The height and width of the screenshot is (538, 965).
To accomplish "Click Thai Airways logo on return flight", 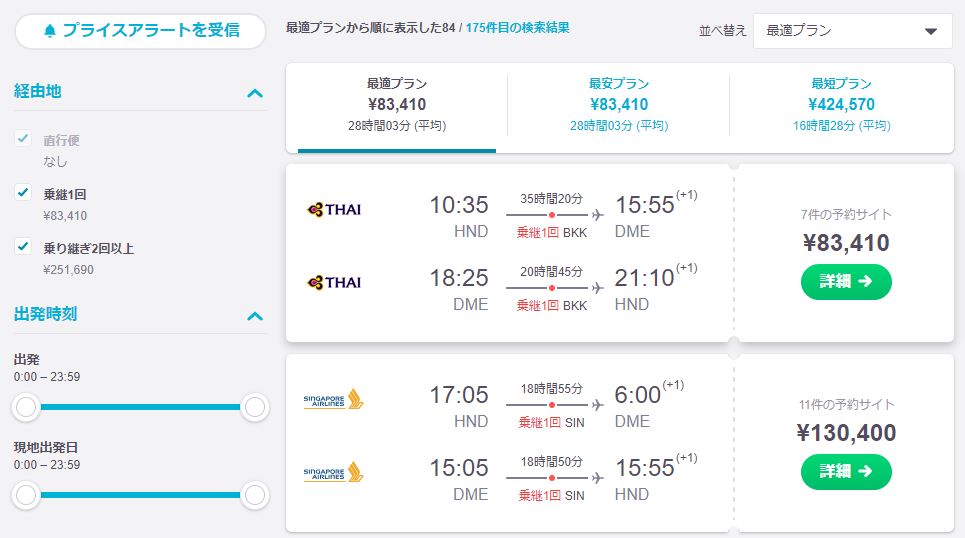I will [x=334, y=283].
